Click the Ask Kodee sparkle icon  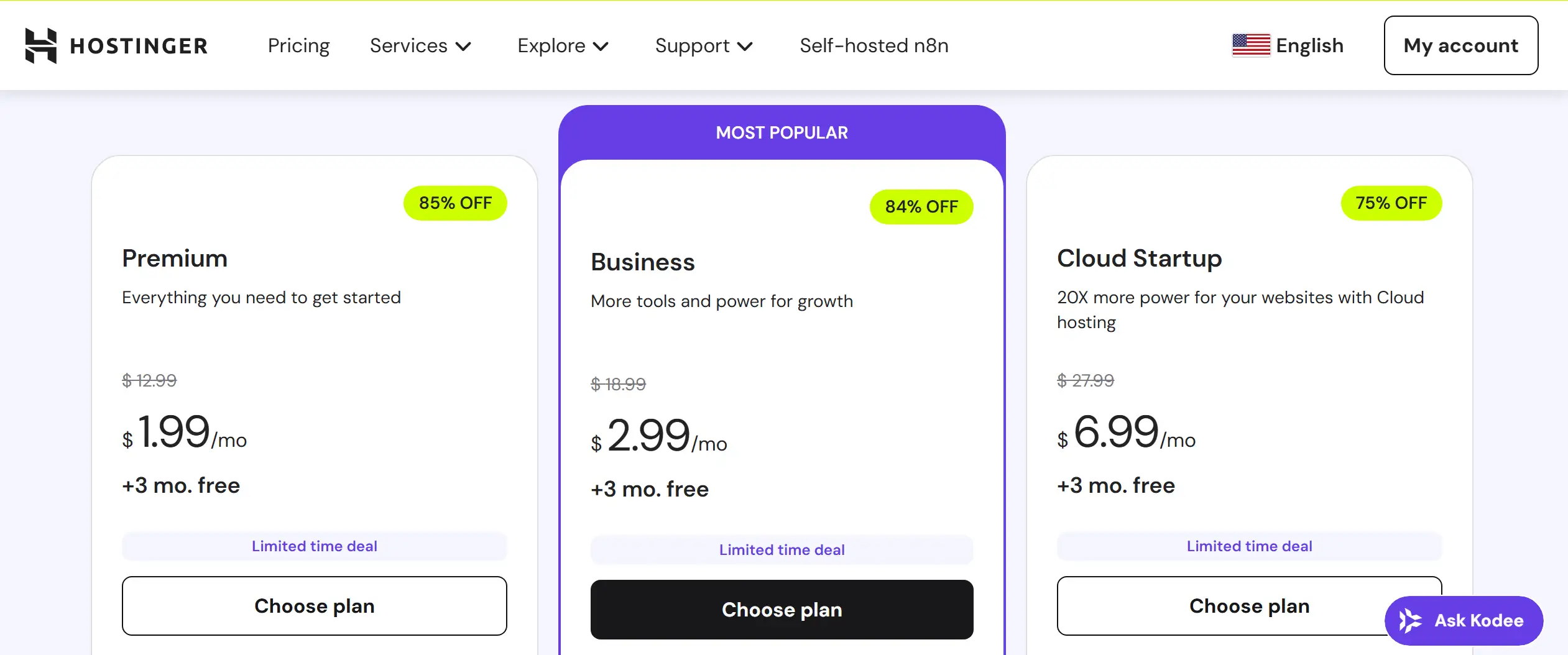tap(1410, 620)
